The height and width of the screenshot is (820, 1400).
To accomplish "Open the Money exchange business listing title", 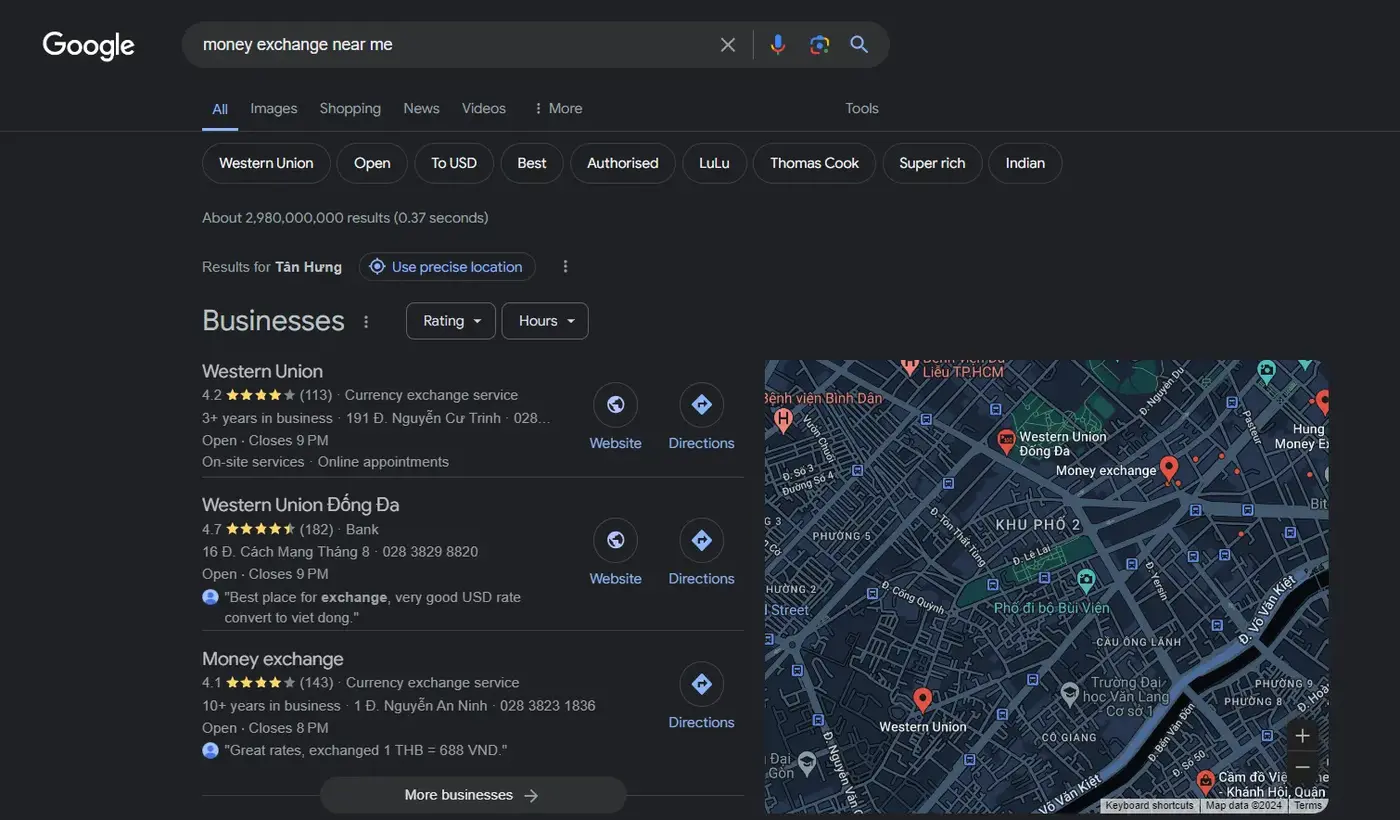I will pyautogui.click(x=273, y=659).
